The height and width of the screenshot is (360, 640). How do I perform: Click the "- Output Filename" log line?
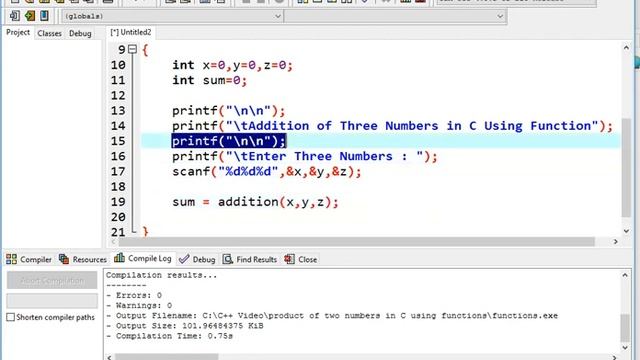point(332,316)
